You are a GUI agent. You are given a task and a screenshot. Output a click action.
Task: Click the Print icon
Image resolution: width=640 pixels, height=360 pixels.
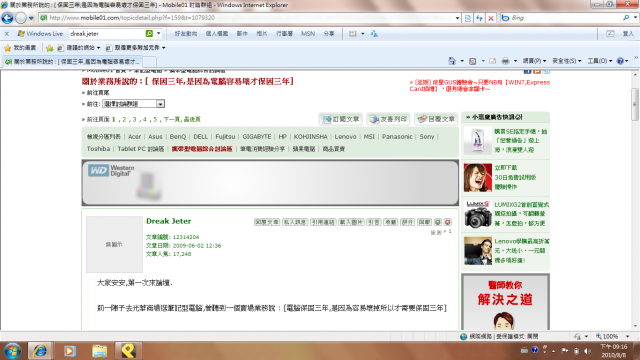tap(505, 61)
